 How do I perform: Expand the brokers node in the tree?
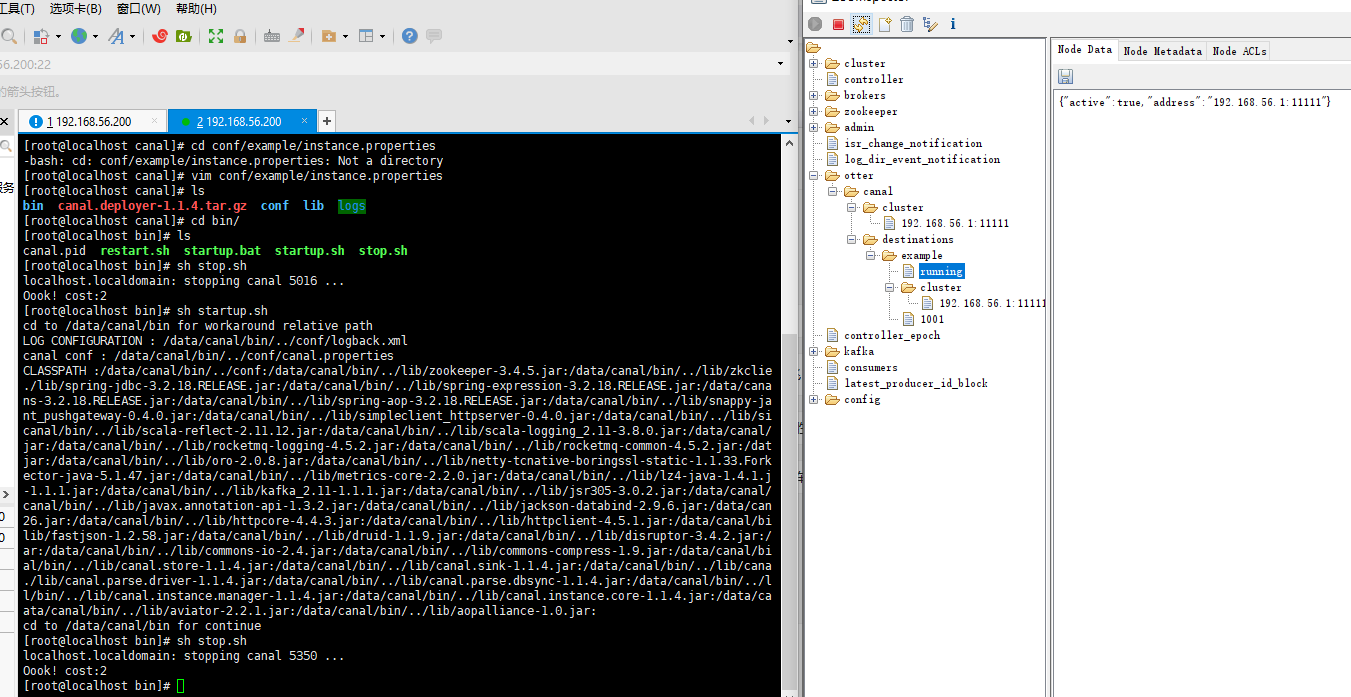tap(814, 96)
